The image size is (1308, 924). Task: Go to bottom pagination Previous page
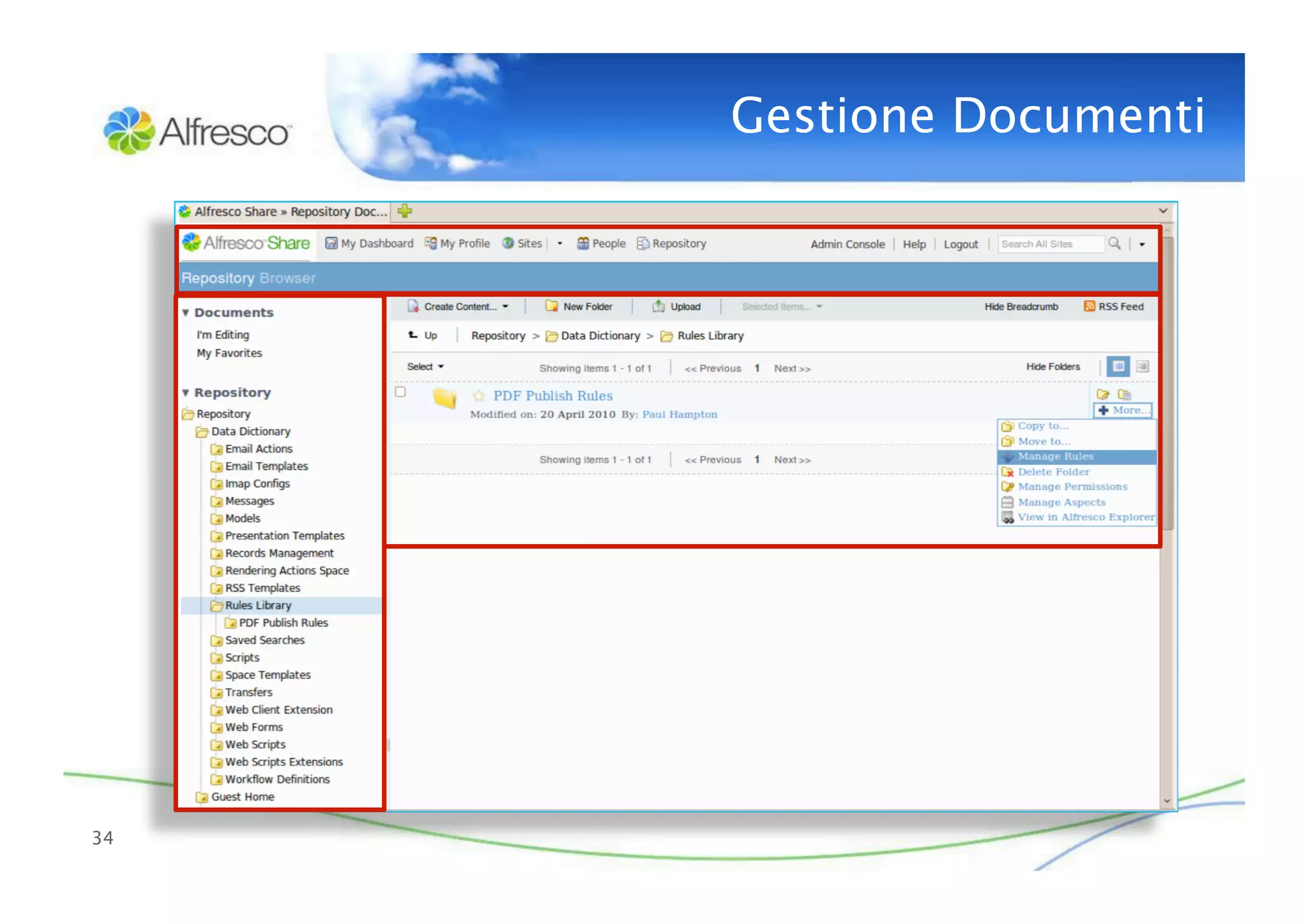pos(713,460)
